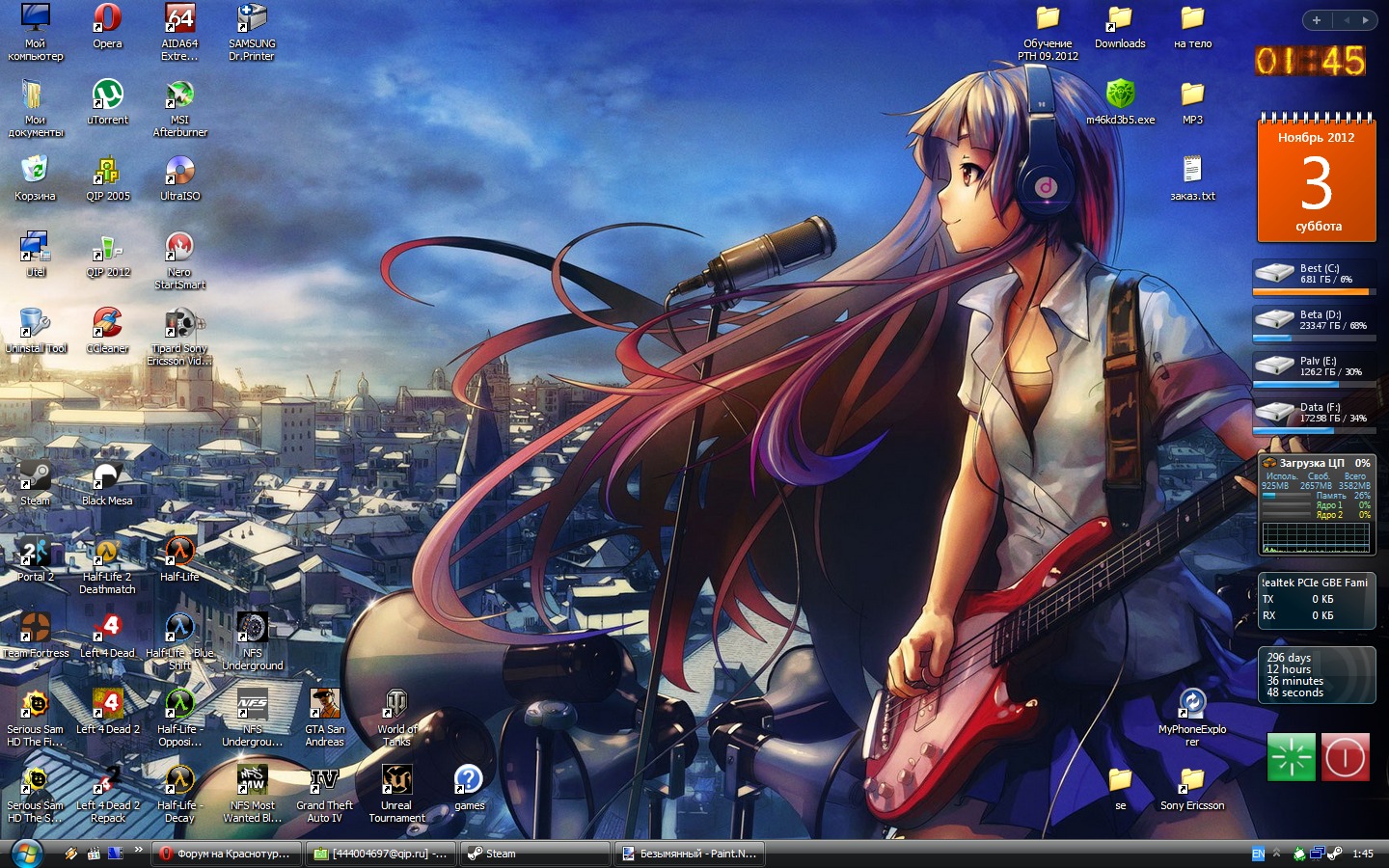Open the UltraISO desktop icon
Image resolution: width=1389 pixels, height=868 pixels.
click(x=179, y=177)
